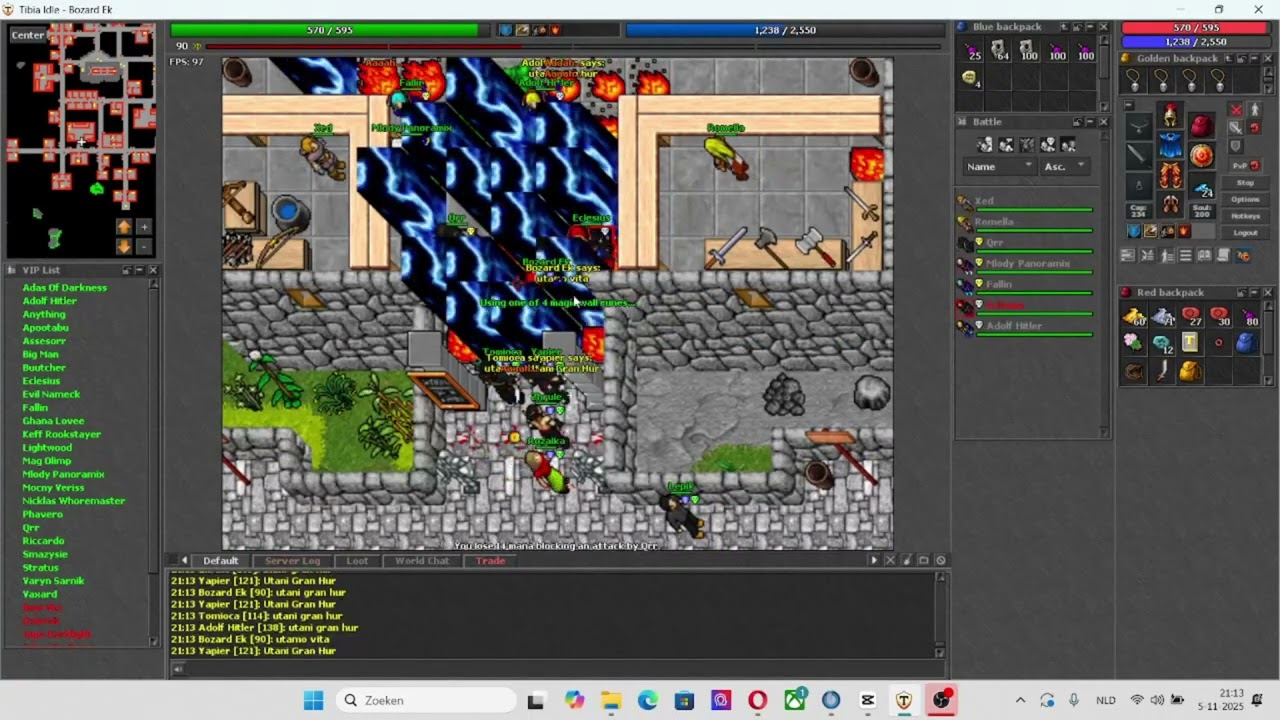The height and width of the screenshot is (720, 1280).
Task: Toggle the fifth Battle list filter icon
Action: (x=1068, y=144)
